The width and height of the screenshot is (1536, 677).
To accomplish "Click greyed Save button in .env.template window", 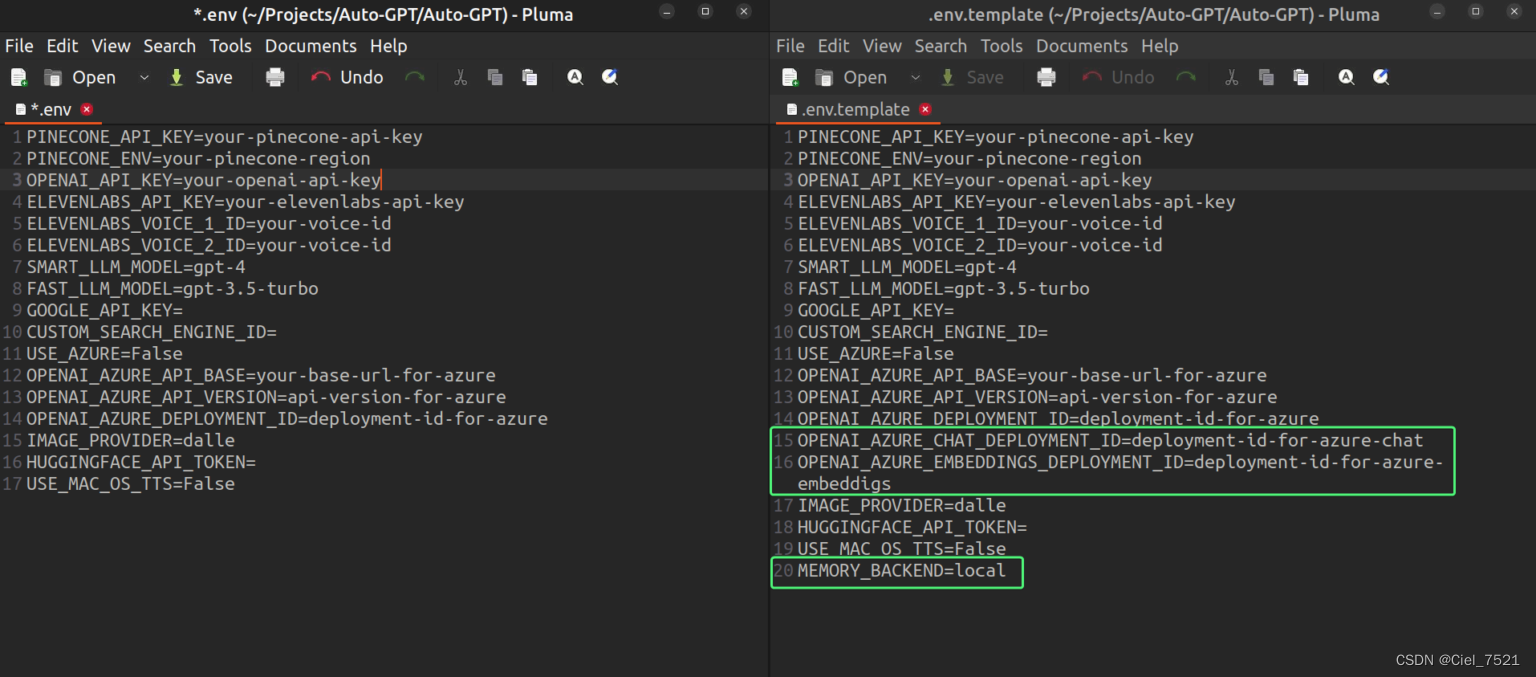I will [971, 77].
